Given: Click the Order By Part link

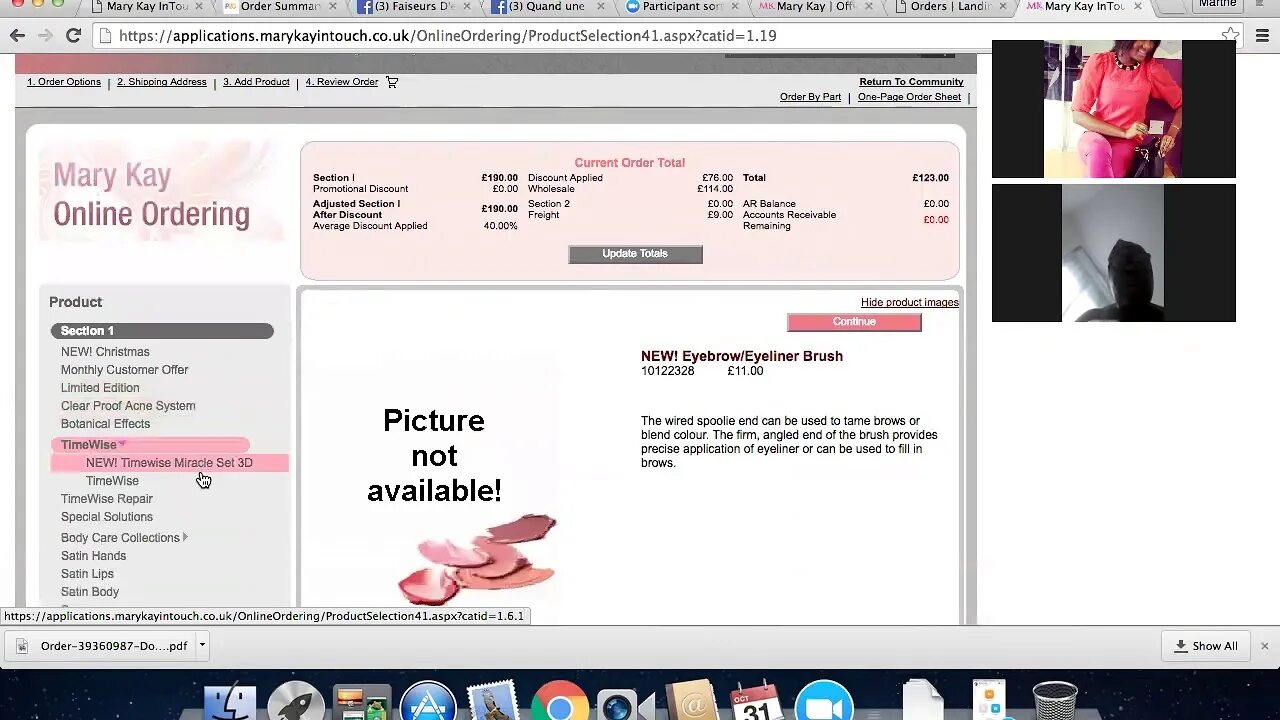Looking at the screenshot, I should (x=810, y=97).
